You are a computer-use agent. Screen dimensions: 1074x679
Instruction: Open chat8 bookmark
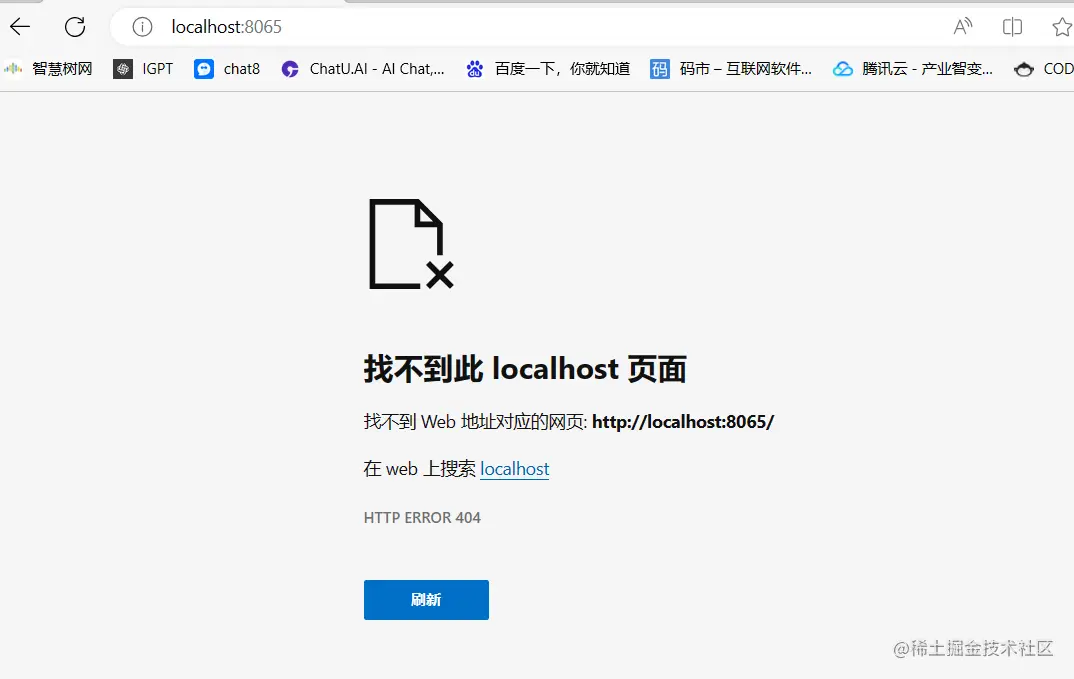[227, 69]
